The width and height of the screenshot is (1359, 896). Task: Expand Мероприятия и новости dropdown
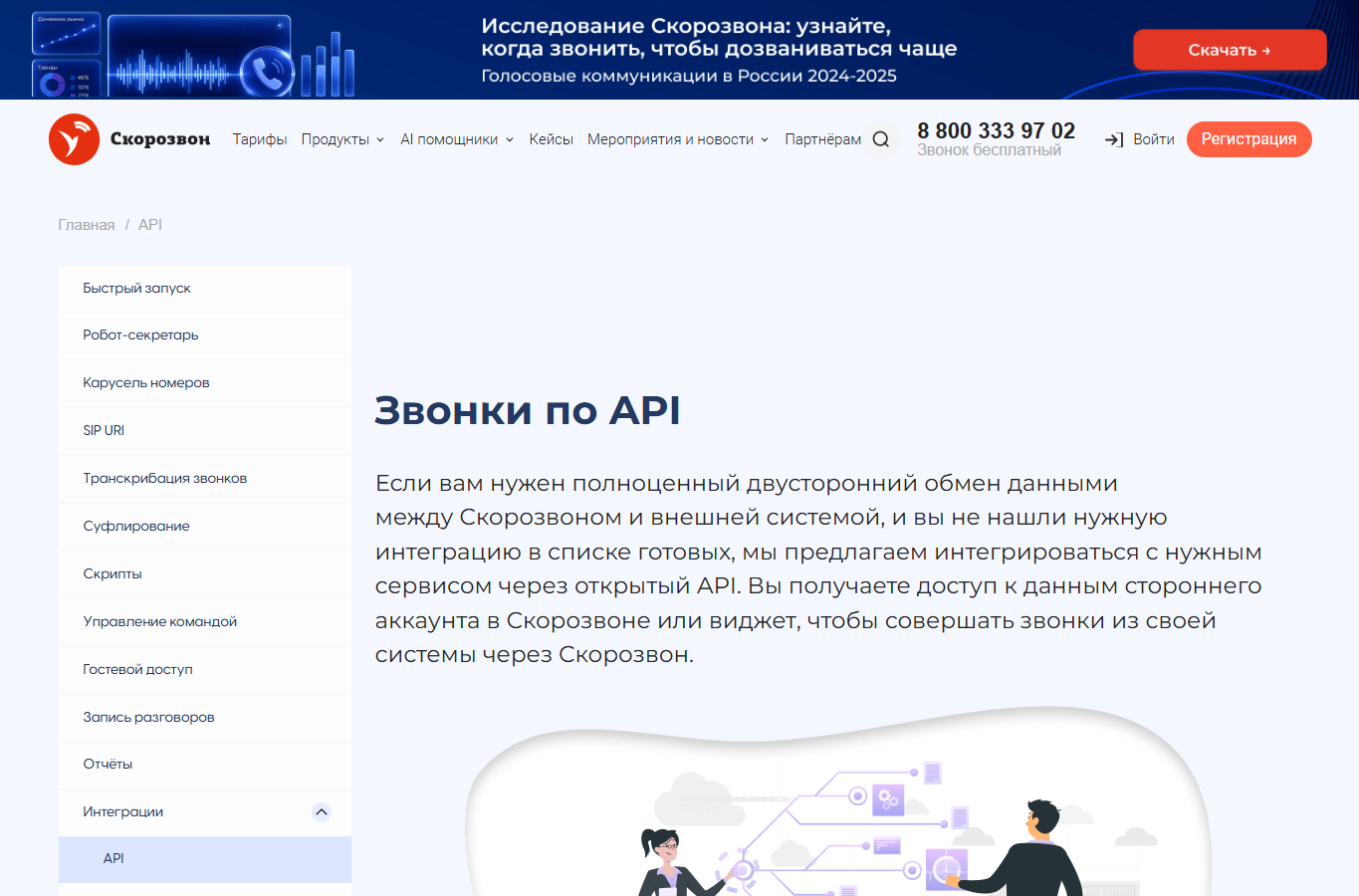(678, 139)
